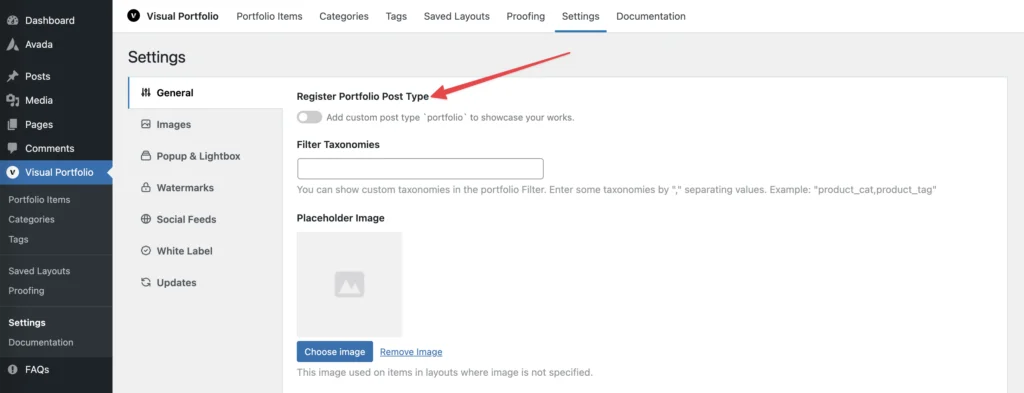The width and height of the screenshot is (1024, 393).
Task: Click the Pages icon in sidebar
Action: (x=12, y=125)
